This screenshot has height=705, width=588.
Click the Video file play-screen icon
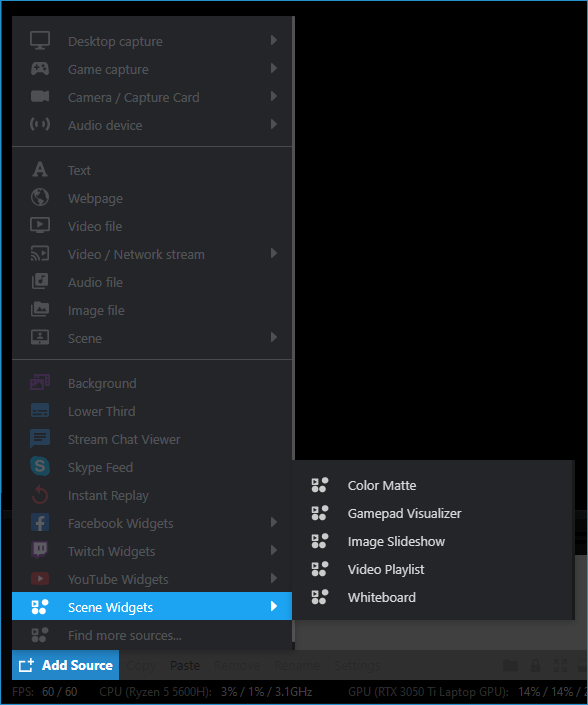click(40, 225)
